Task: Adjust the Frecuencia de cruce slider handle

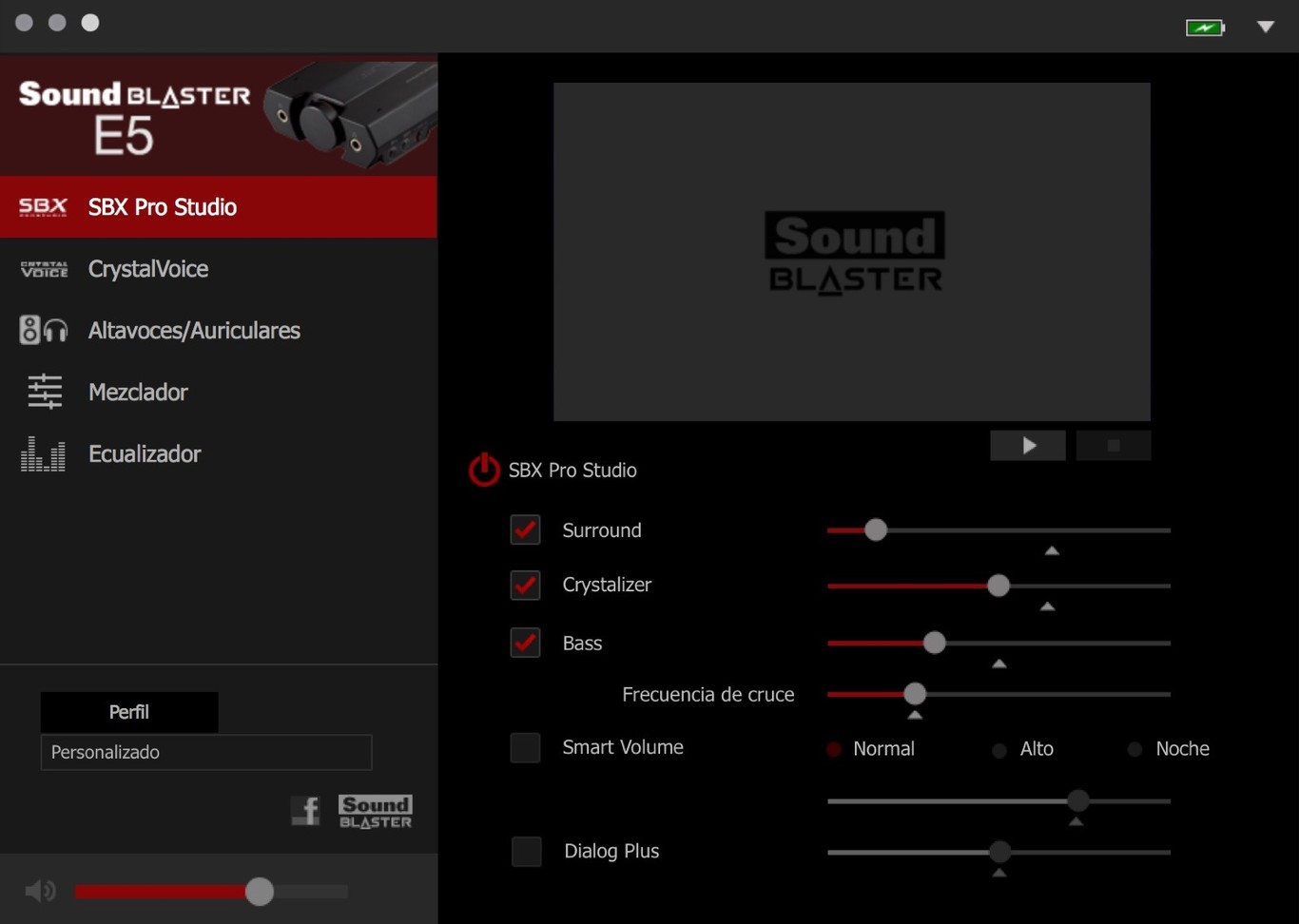Action: click(914, 694)
